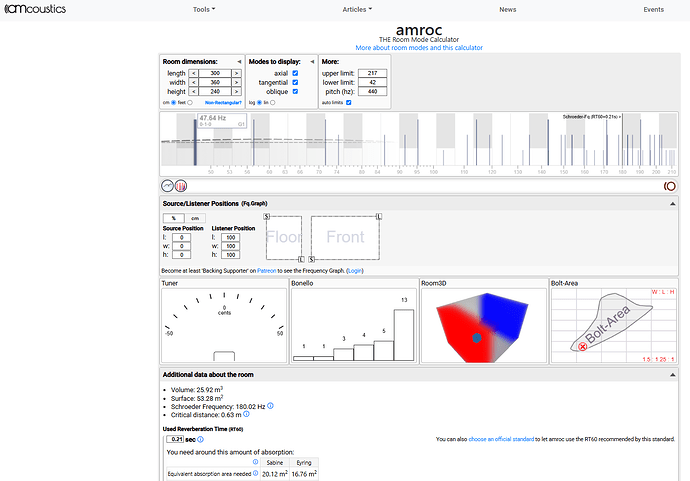Click choose an official standard link
Screen dimensions: 690x481
501,439
